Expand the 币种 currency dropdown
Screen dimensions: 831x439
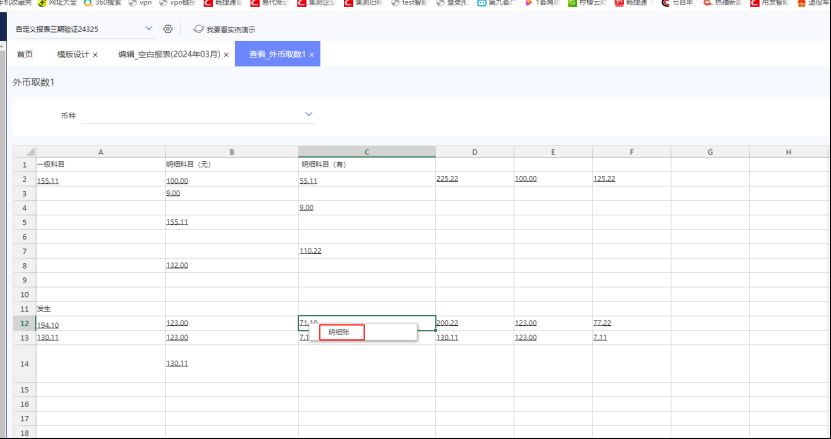[308, 114]
